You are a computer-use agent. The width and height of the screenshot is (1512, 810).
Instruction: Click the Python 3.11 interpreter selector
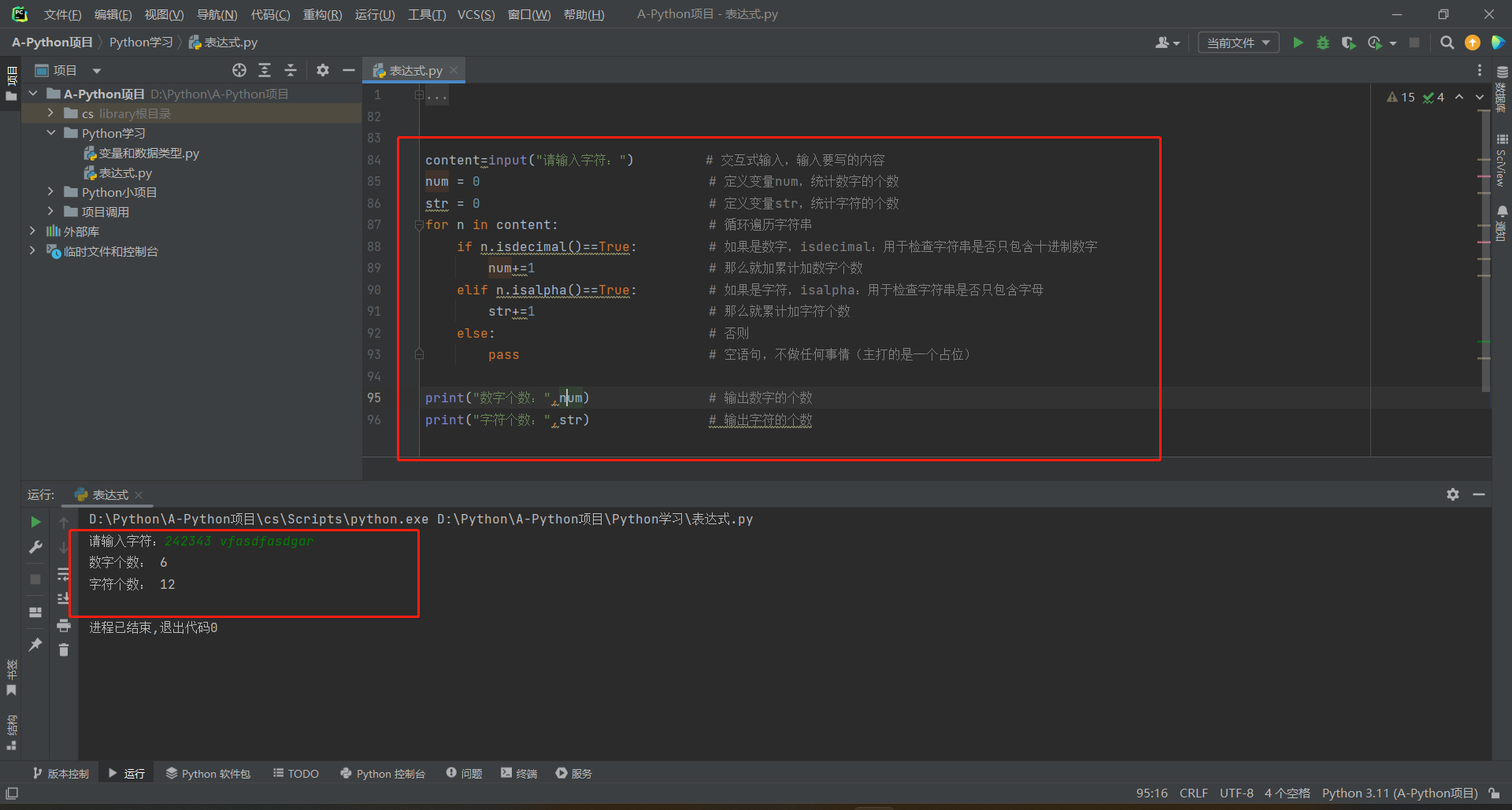coord(1399,793)
